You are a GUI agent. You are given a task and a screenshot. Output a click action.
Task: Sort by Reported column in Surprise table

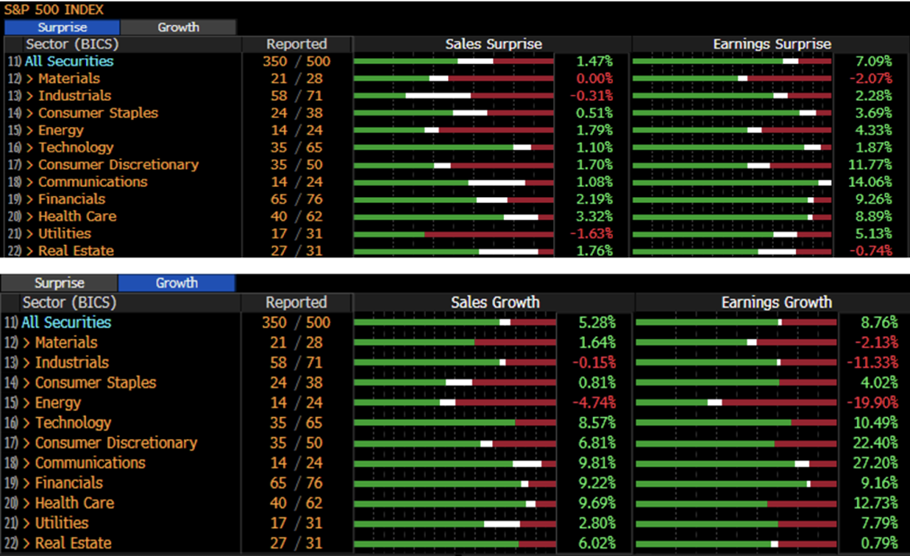point(297,44)
